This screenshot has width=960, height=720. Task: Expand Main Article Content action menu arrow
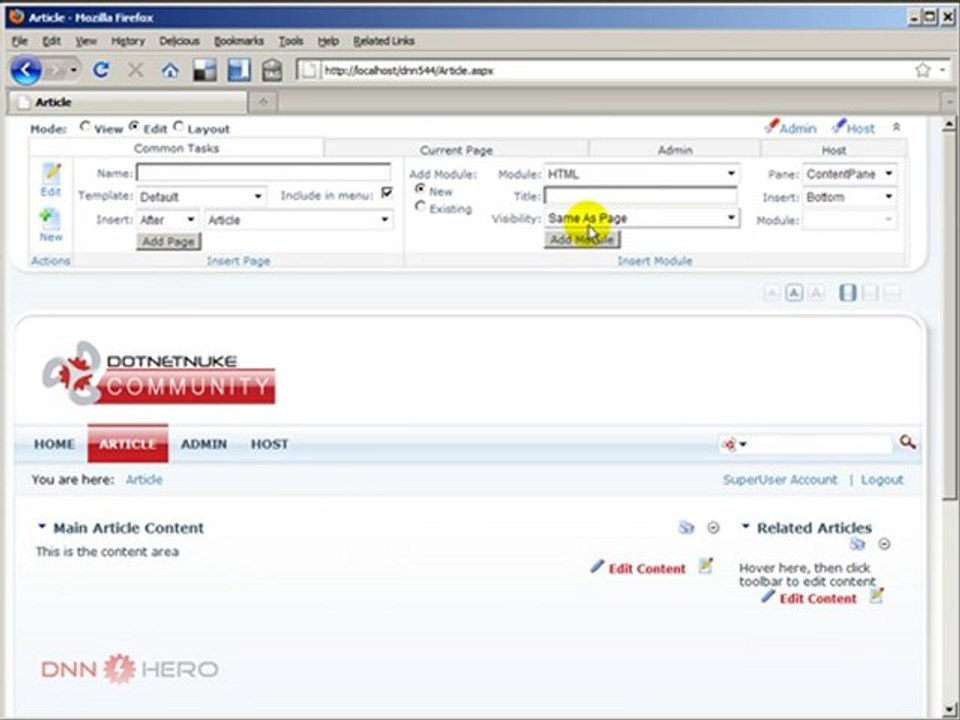42,526
